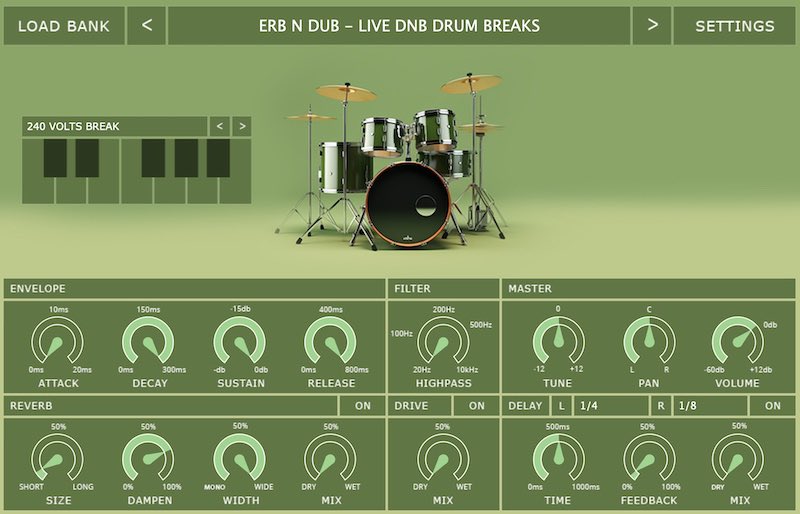This screenshot has height=514, width=800.
Task: Click the 400ms release value
Action: (x=331, y=309)
